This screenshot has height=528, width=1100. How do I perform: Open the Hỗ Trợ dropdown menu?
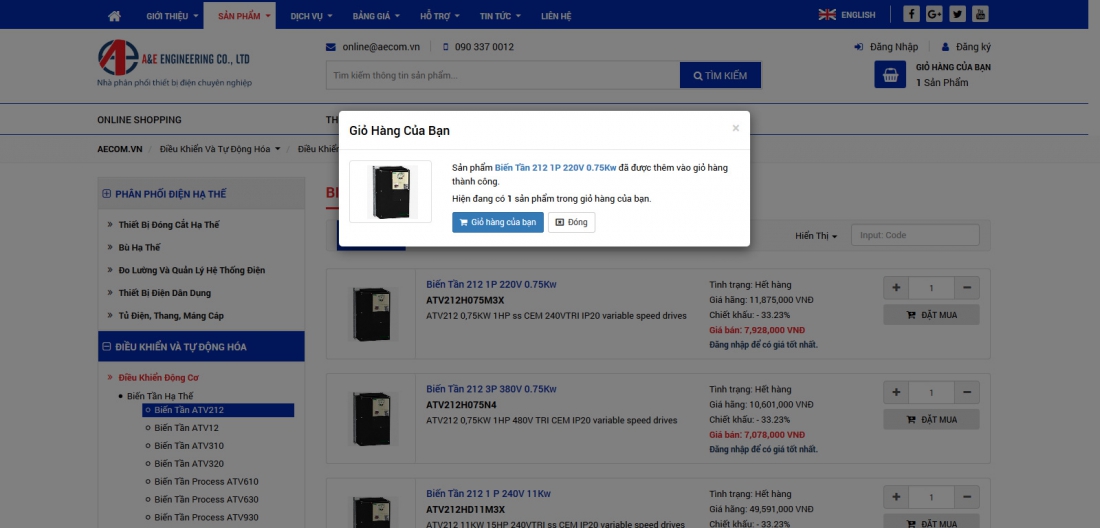point(440,15)
